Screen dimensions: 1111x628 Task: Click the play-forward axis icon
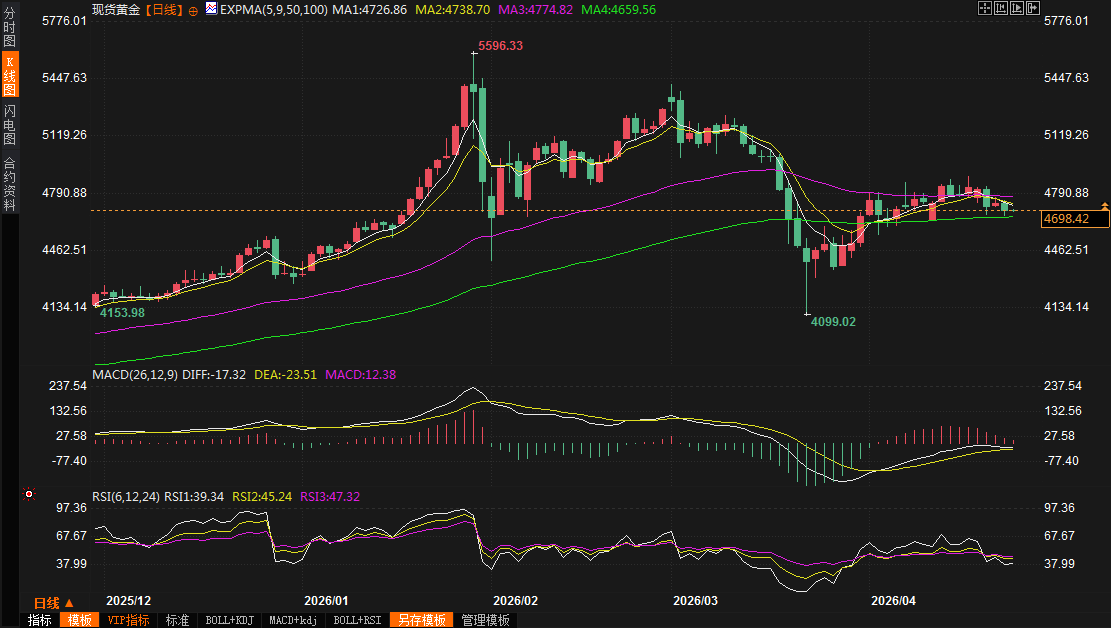coord(1016,8)
